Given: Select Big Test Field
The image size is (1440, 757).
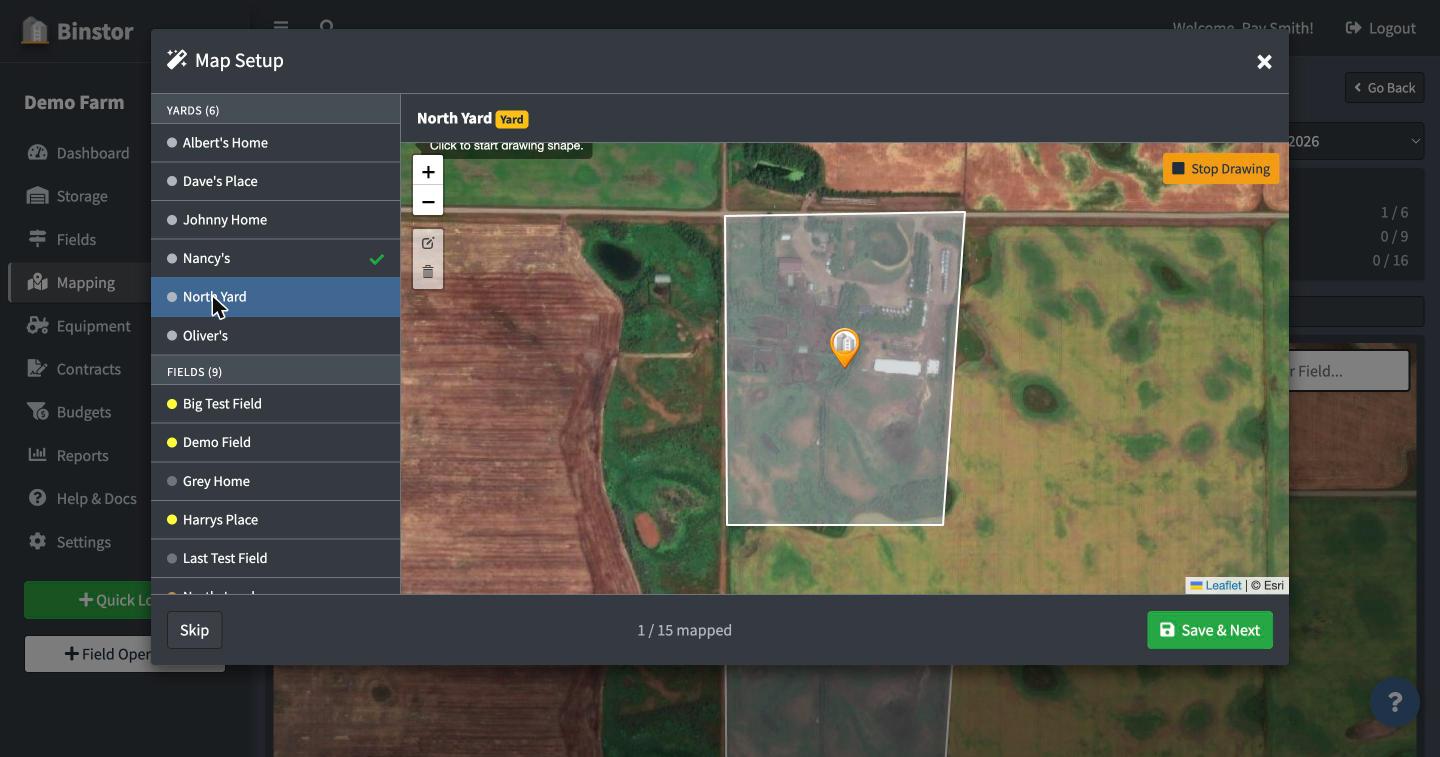Looking at the screenshot, I should pos(275,404).
